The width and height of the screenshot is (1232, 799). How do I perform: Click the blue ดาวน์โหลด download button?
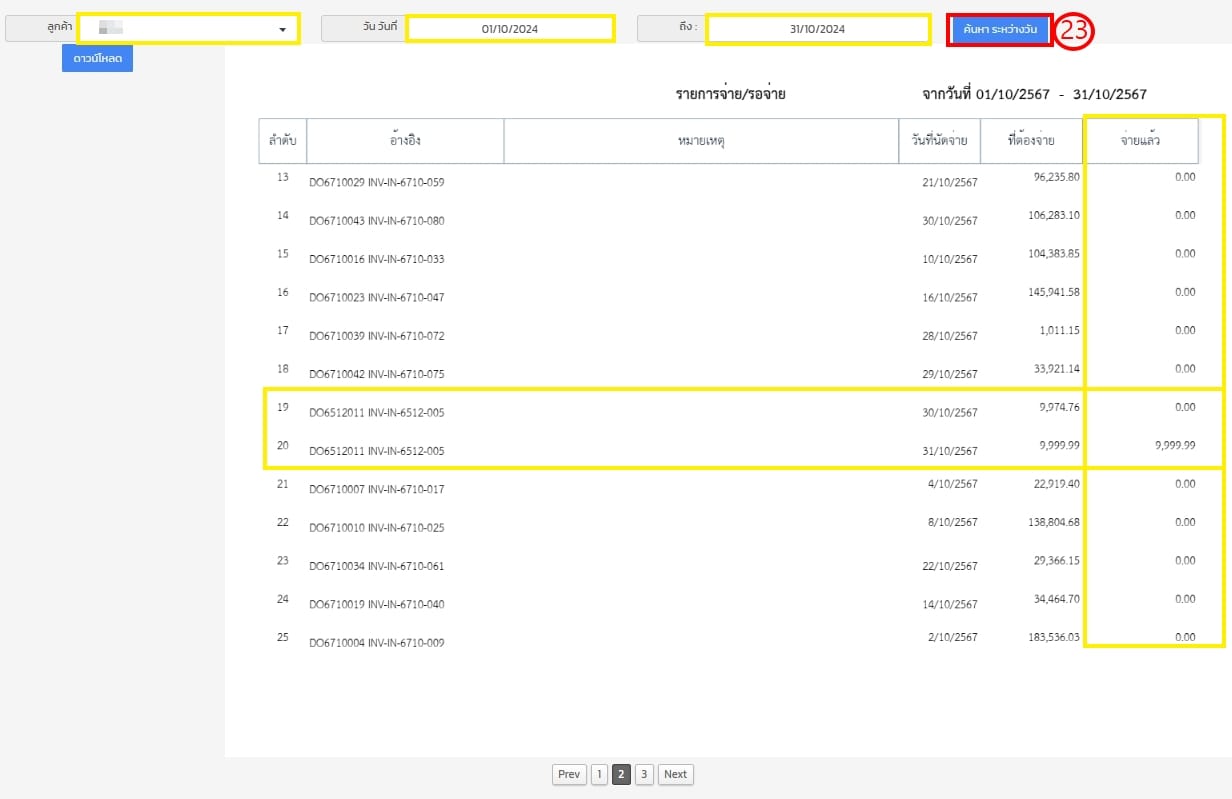pyautogui.click(x=97, y=59)
